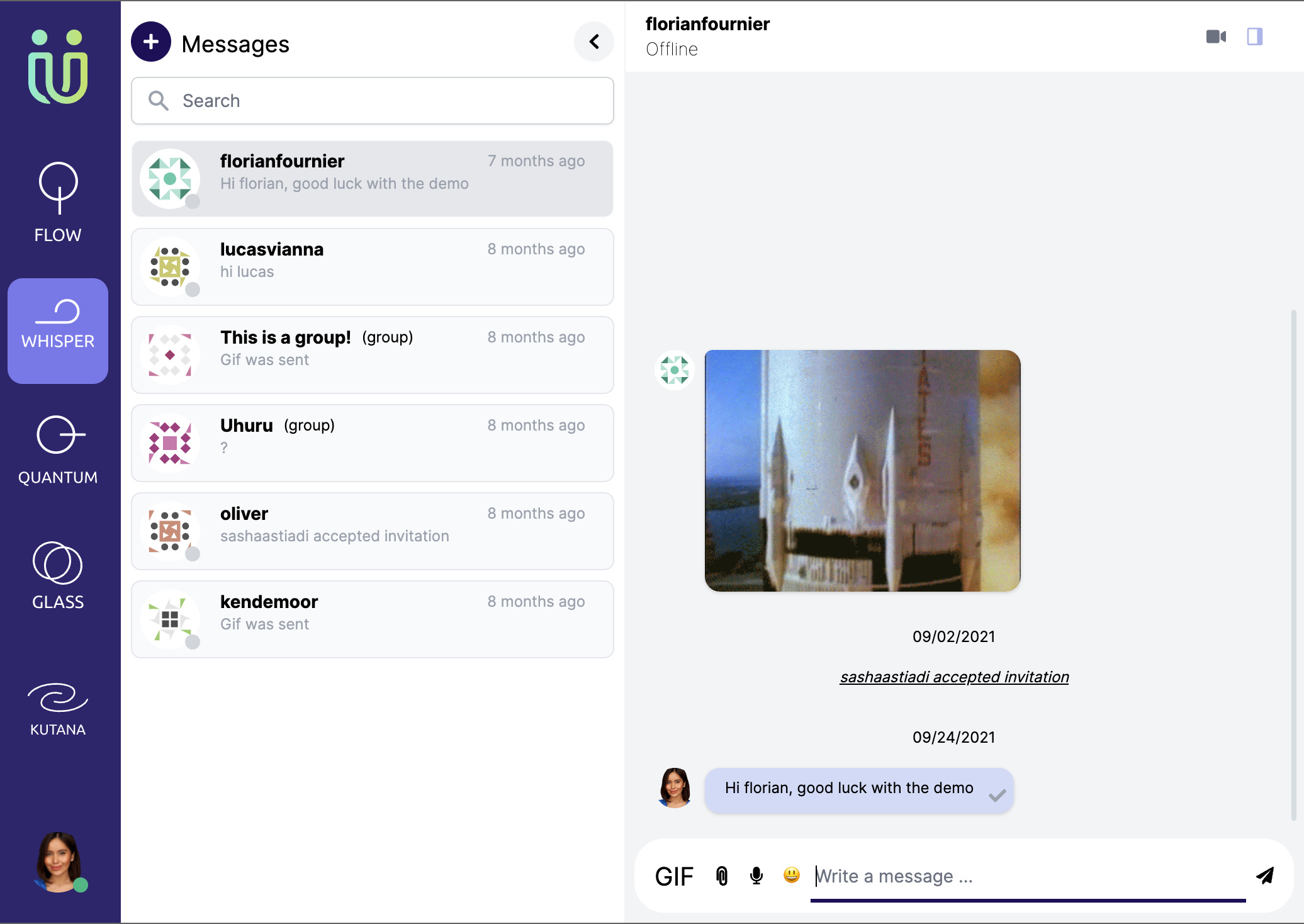Open the rocket GIF image in chat
Viewport: 1304px width, 924px height.
pyautogui.click(x=862, y=471)
